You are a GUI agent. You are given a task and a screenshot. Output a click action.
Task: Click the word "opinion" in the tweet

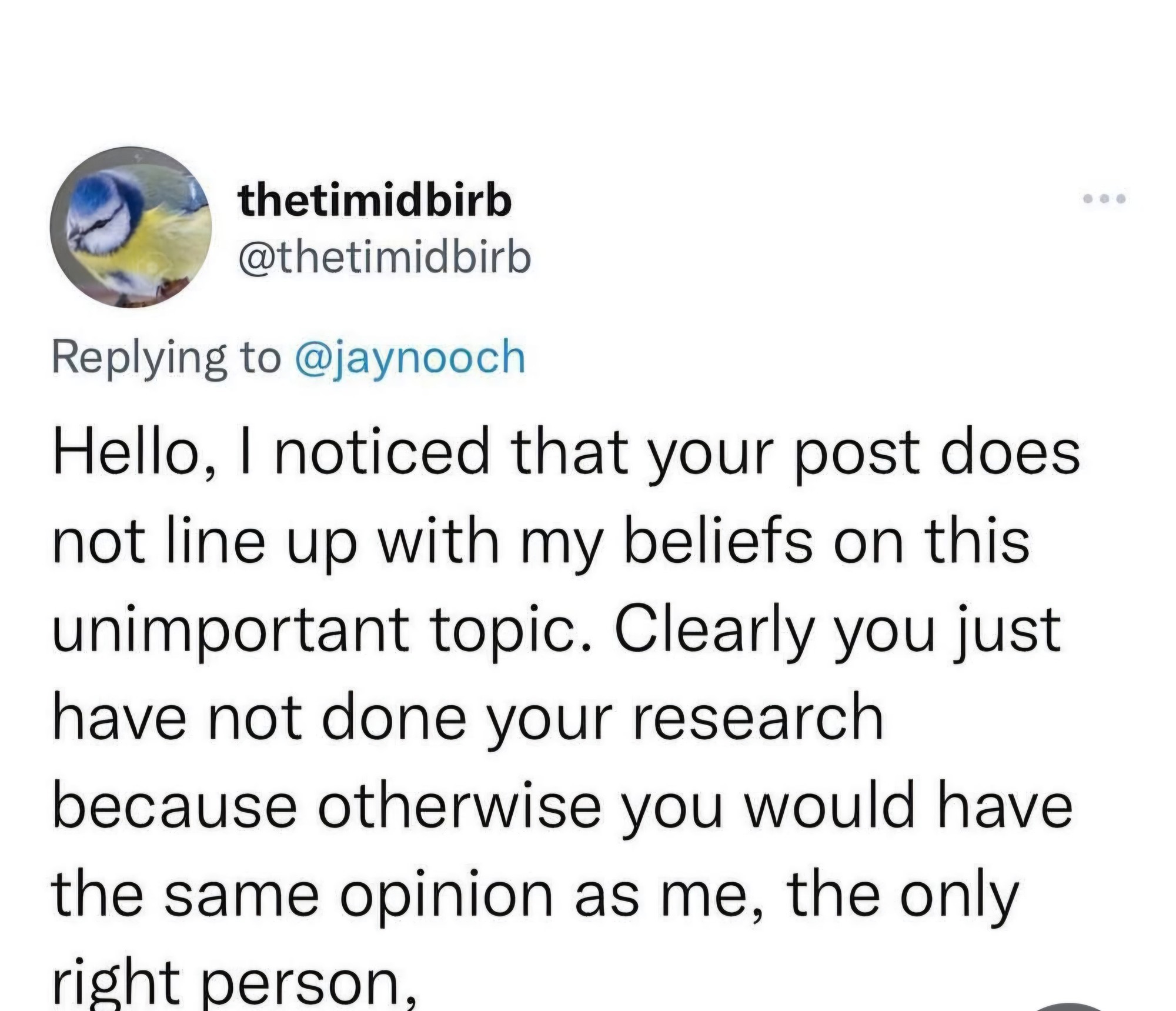point(448,894)
